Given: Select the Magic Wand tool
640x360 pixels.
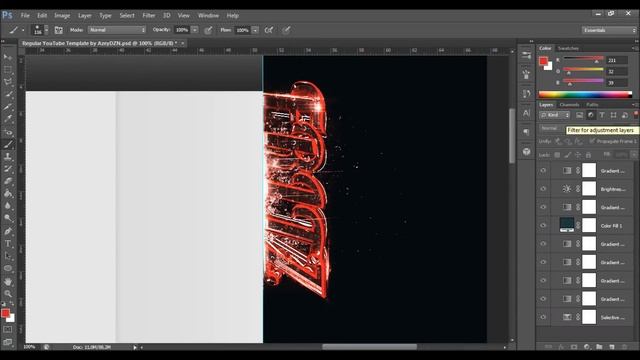Looking at the screenshot, I should [x=8, y=94].
